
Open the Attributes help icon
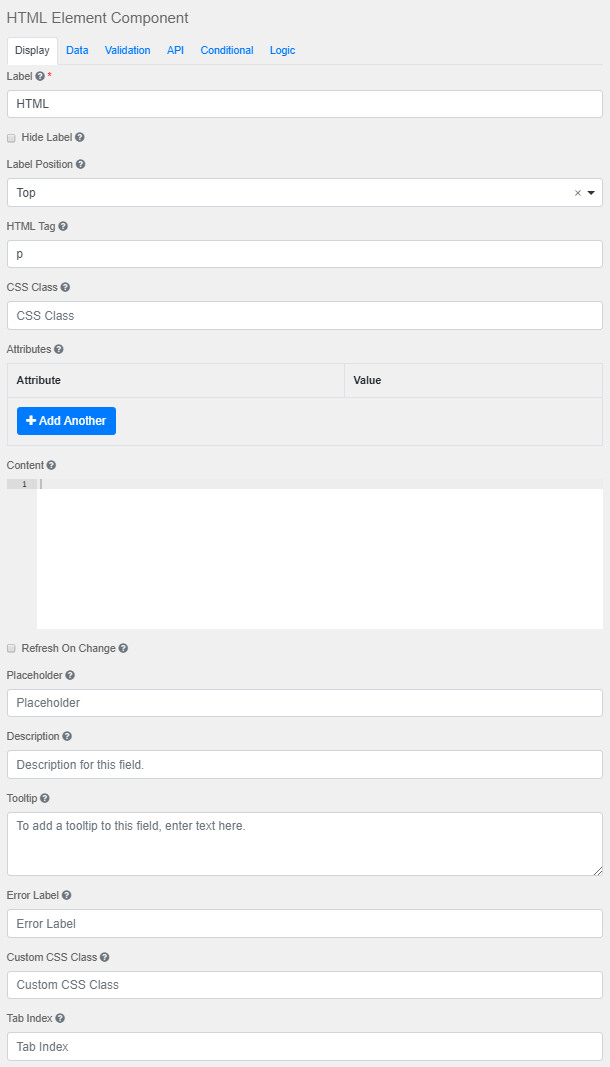tap(56, 349)
